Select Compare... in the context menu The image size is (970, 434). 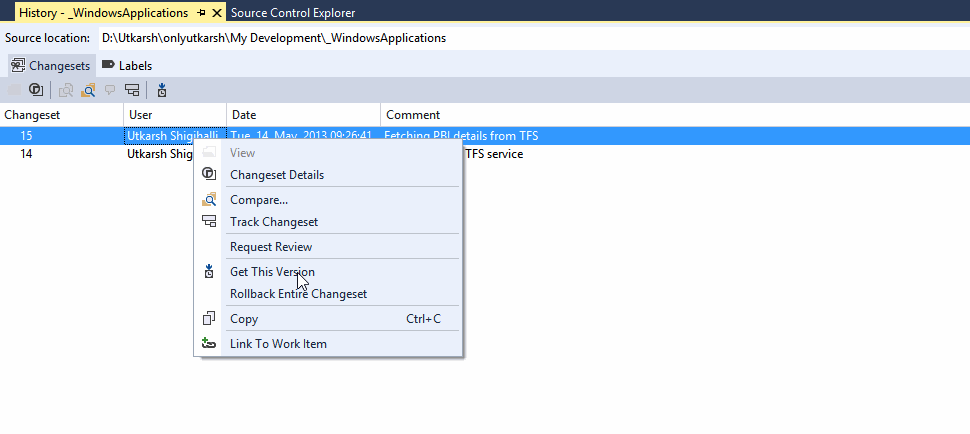tap(259, 200)
